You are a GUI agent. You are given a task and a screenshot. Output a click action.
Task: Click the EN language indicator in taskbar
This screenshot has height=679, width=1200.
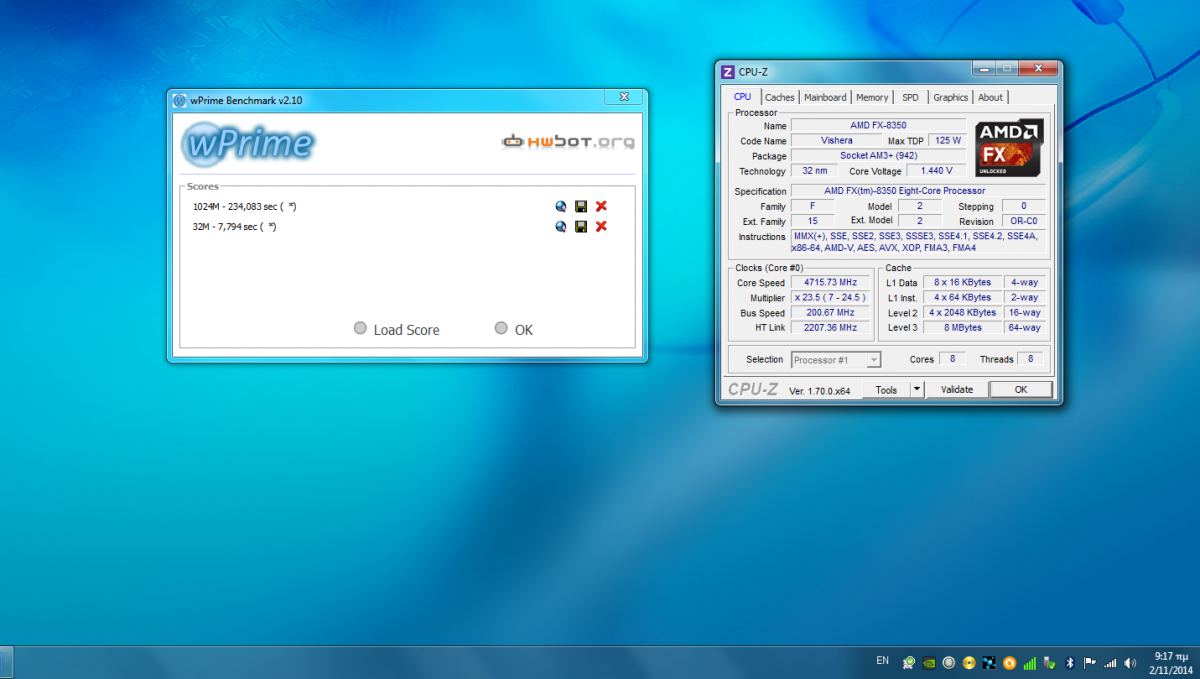(882, 661)
